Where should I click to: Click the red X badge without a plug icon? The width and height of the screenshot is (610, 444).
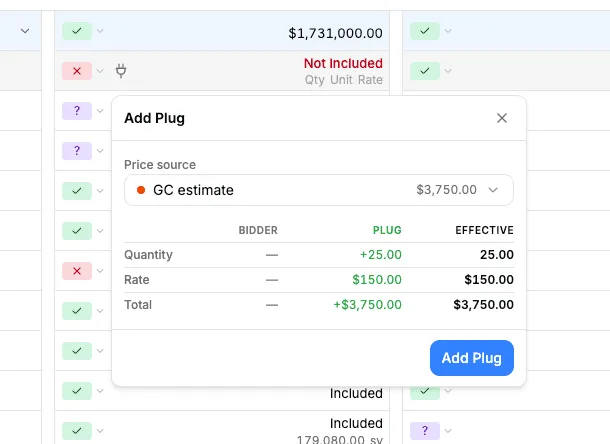77,271
